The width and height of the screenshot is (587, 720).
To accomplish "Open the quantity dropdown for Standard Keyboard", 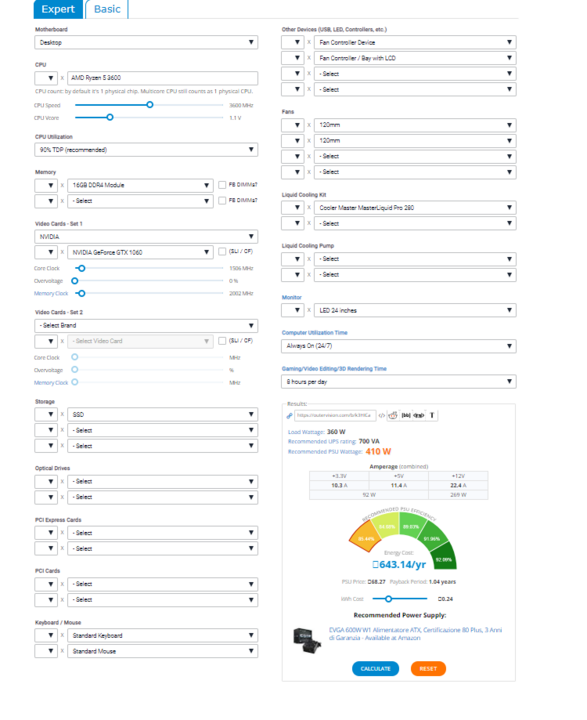I will [46, 636].
